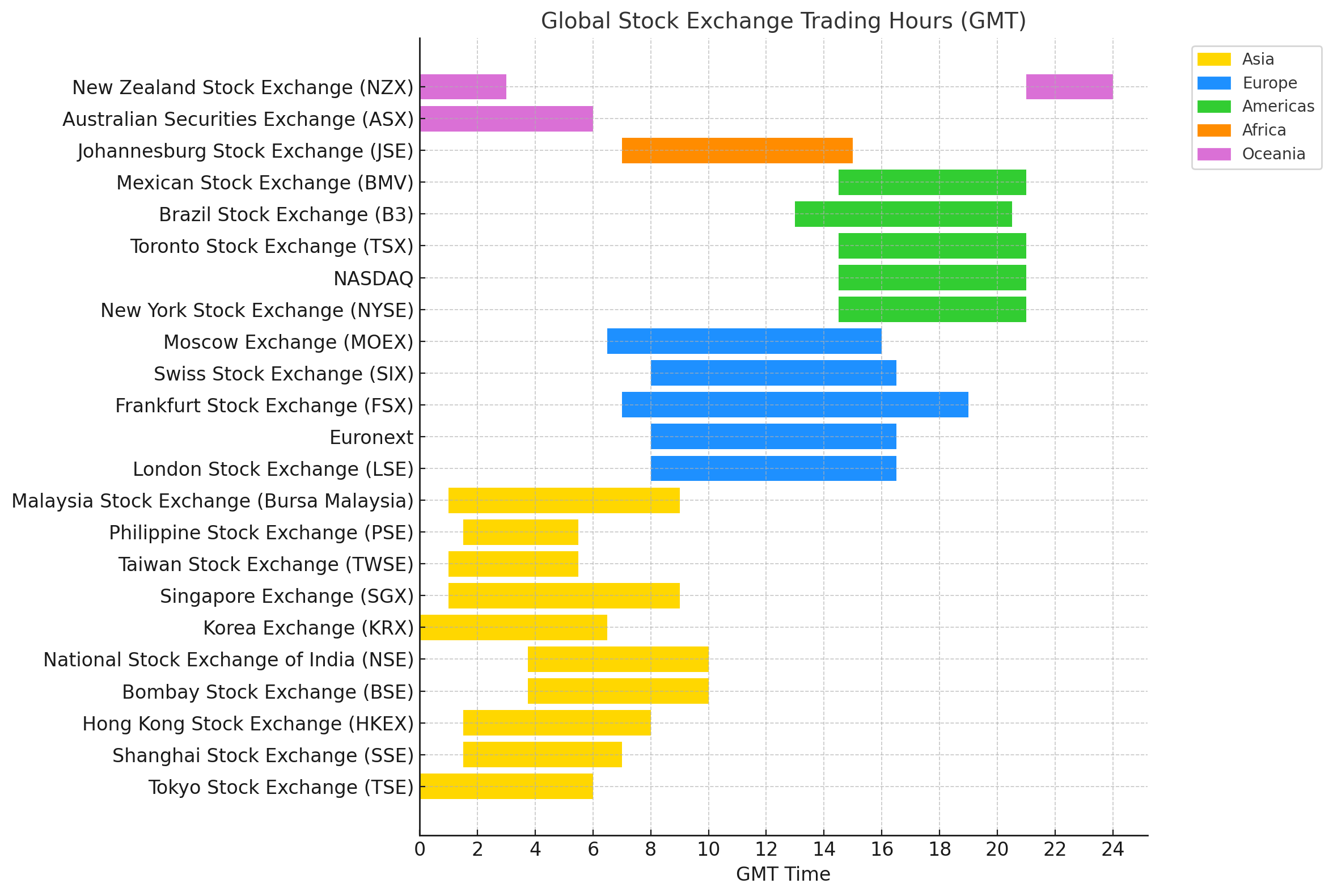Click NZX's late-evening purple bar segment
The height and width of the screenshot is (896, 1333).
click(1068, 87)
